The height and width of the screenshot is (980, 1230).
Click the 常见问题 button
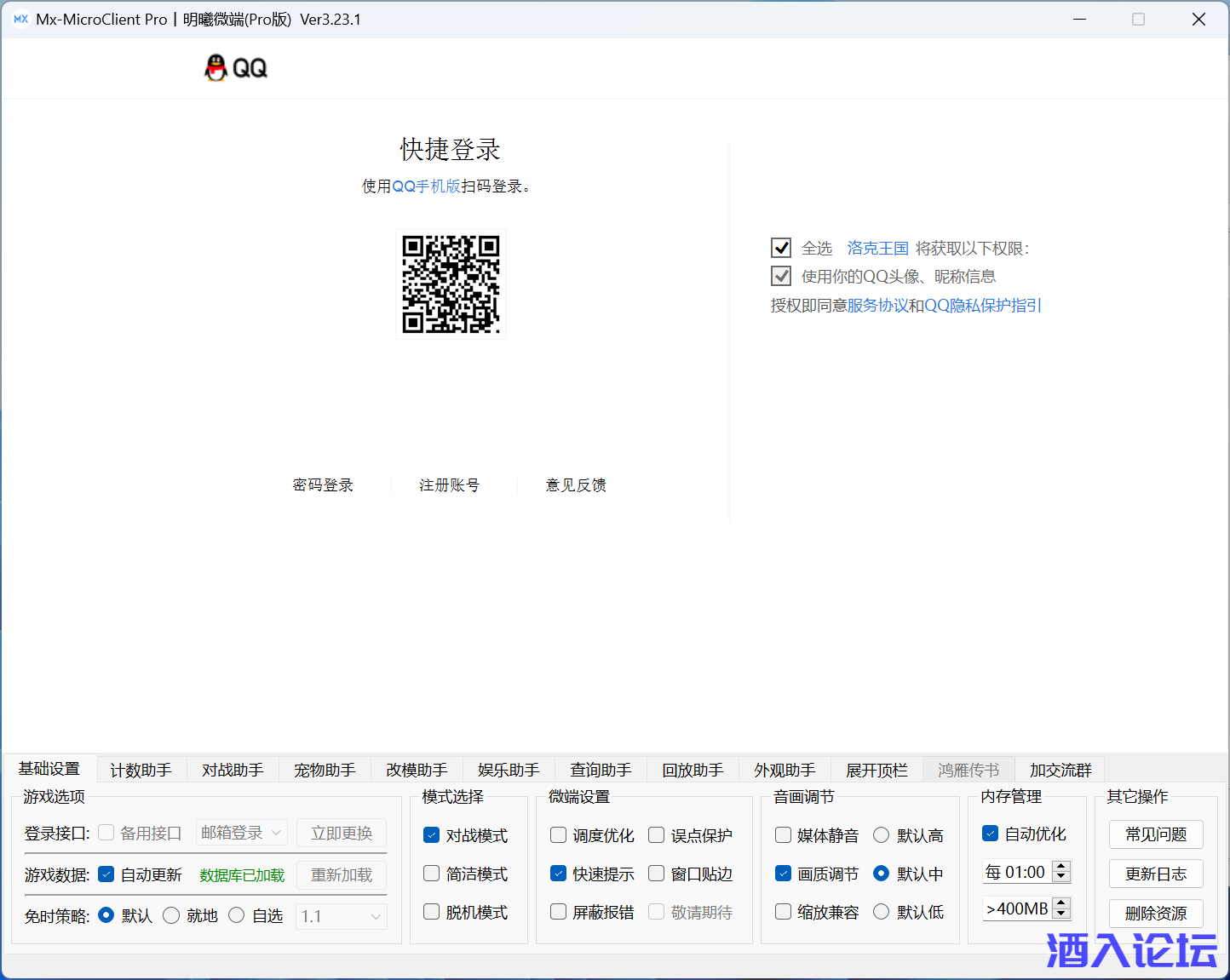[1156, 834]
